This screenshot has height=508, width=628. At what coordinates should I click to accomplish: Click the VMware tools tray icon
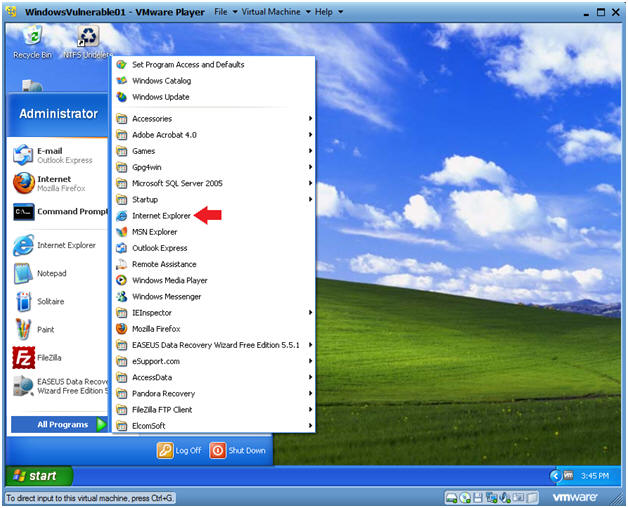point(568,476)
